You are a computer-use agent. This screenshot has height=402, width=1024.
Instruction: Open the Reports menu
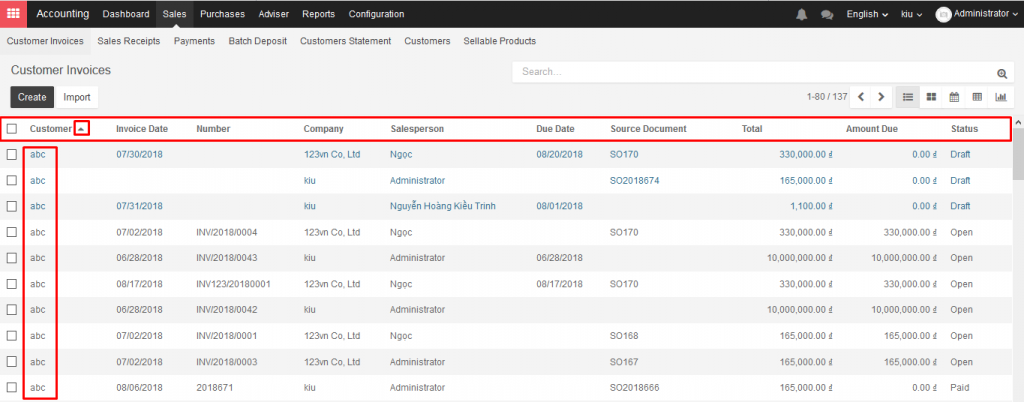click(x=319, y=14)
